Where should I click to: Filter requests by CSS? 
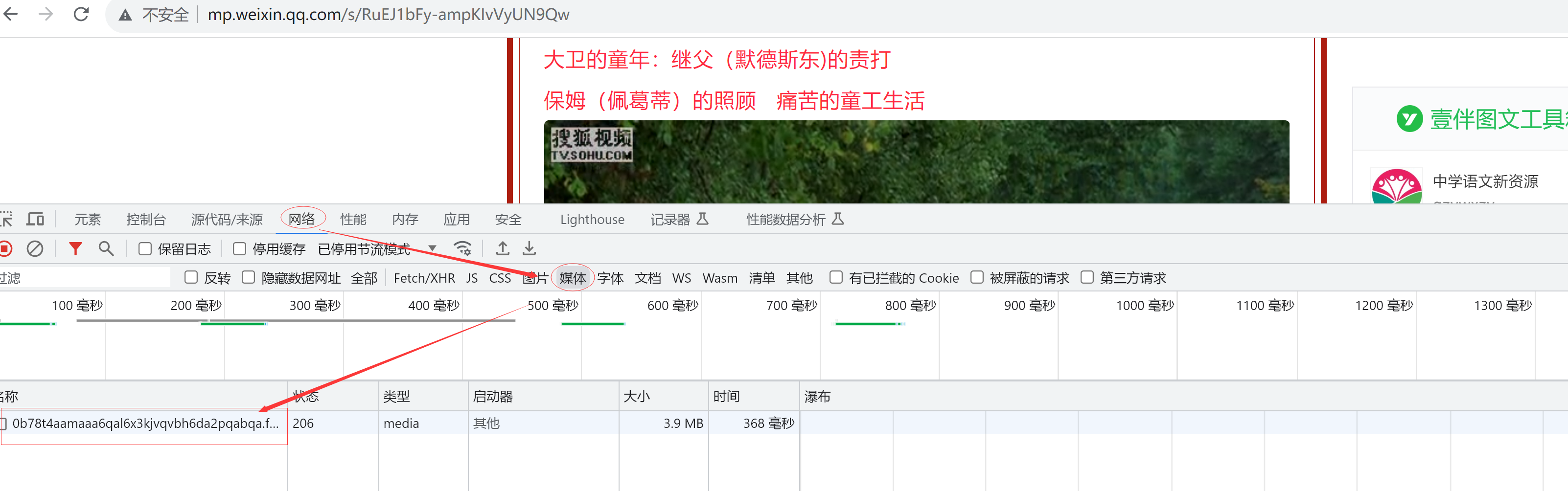pyautogui.click(x=500, y=278)
